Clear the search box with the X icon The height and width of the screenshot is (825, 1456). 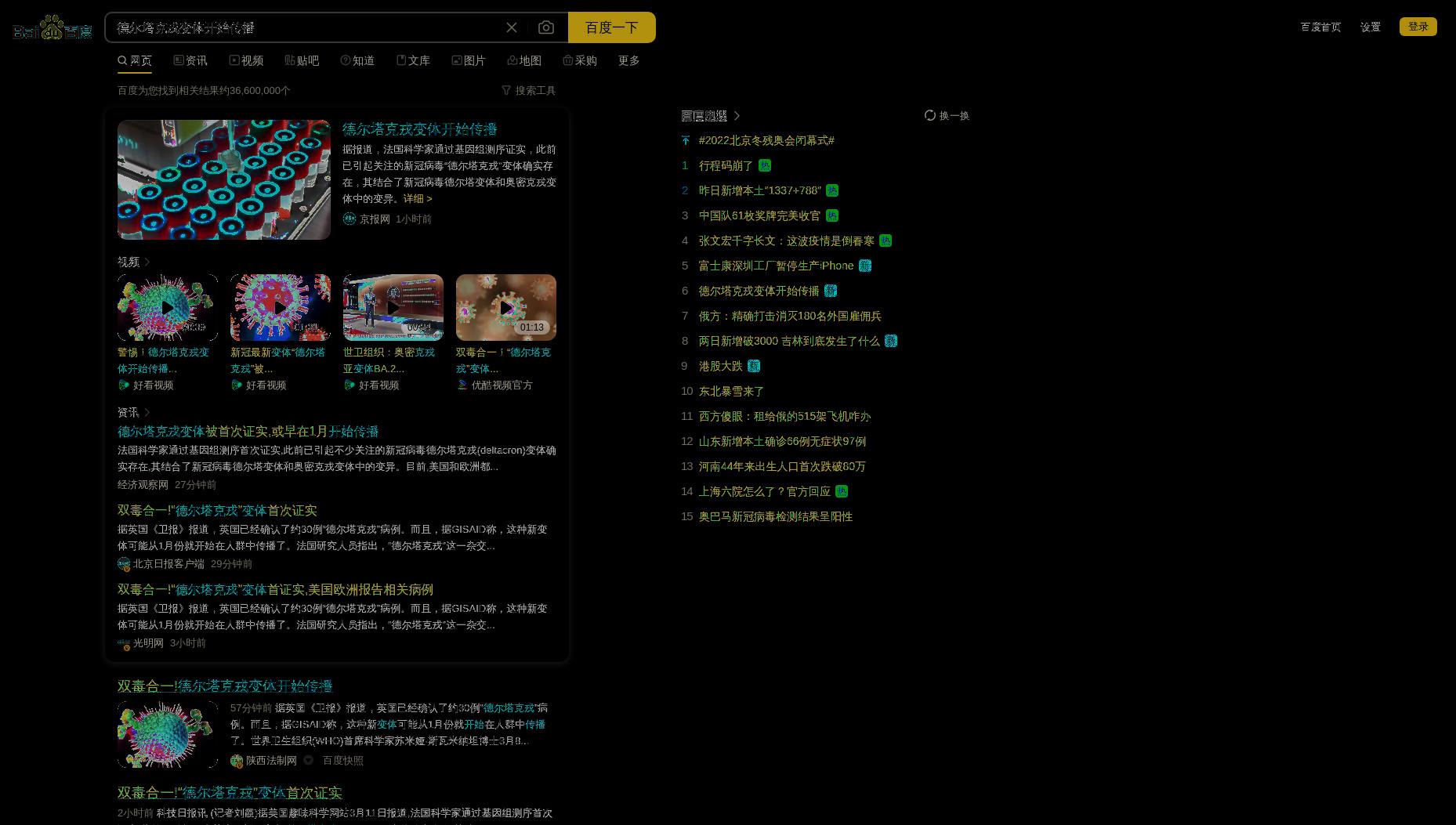click(512, 27)
